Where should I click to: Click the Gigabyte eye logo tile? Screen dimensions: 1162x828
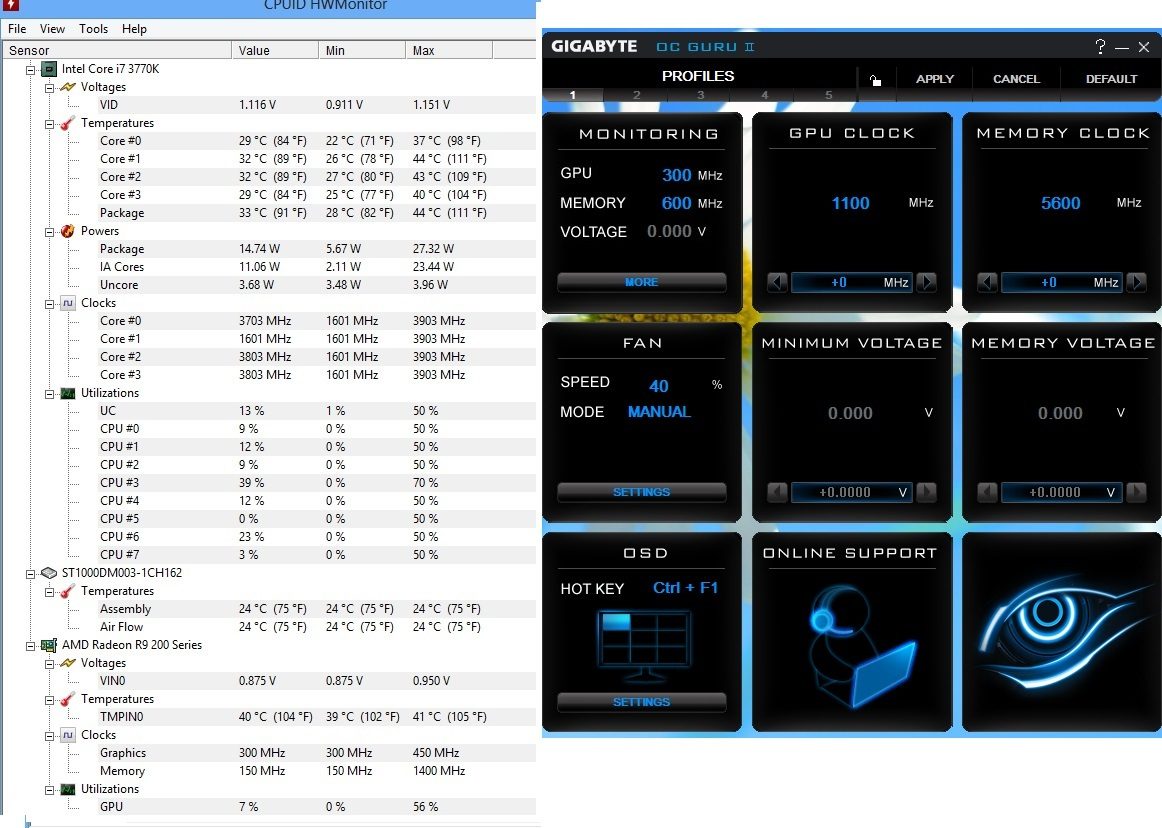(x=1063, y=630)
